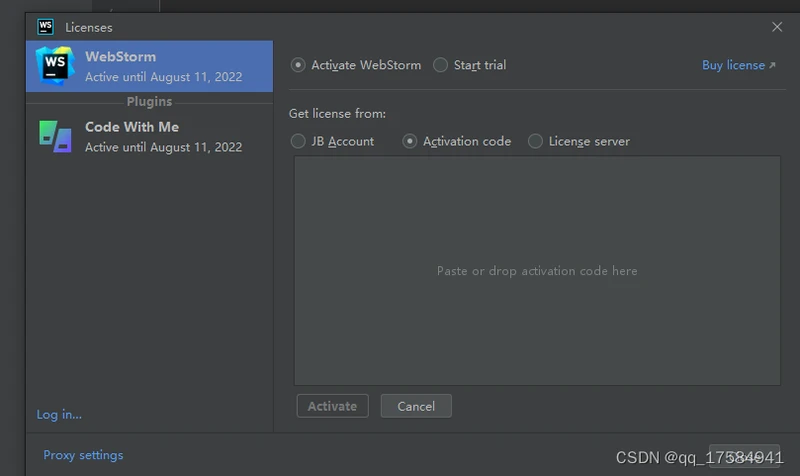The width and height of the screenshot is (800, 476).
Task: Click the WebStorm product icon in the list
Action: pyautogui.click(x=55, y=66)
